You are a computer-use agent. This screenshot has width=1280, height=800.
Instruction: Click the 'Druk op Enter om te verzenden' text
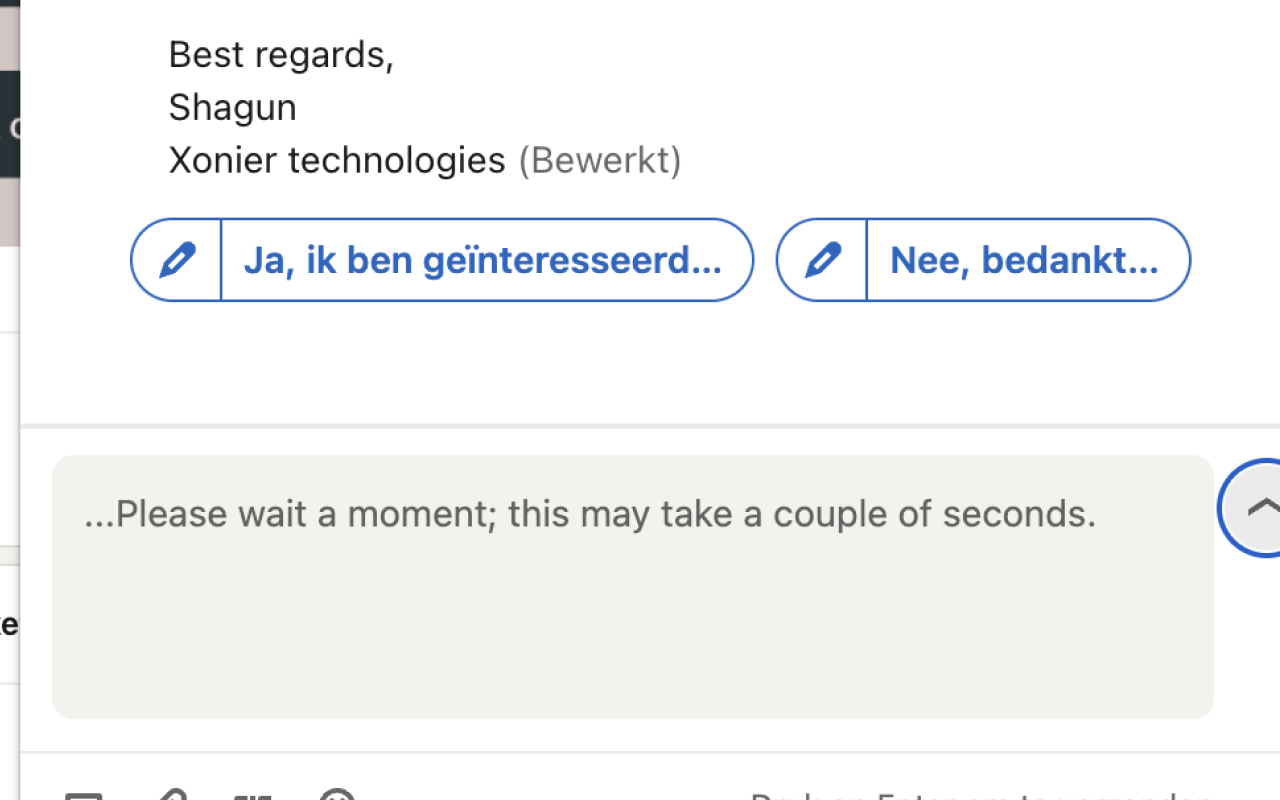[x=982, y=796]
